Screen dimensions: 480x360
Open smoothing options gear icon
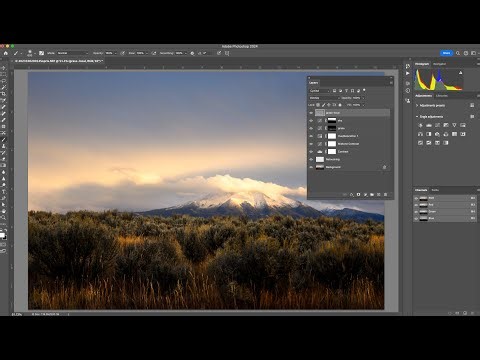192,53
